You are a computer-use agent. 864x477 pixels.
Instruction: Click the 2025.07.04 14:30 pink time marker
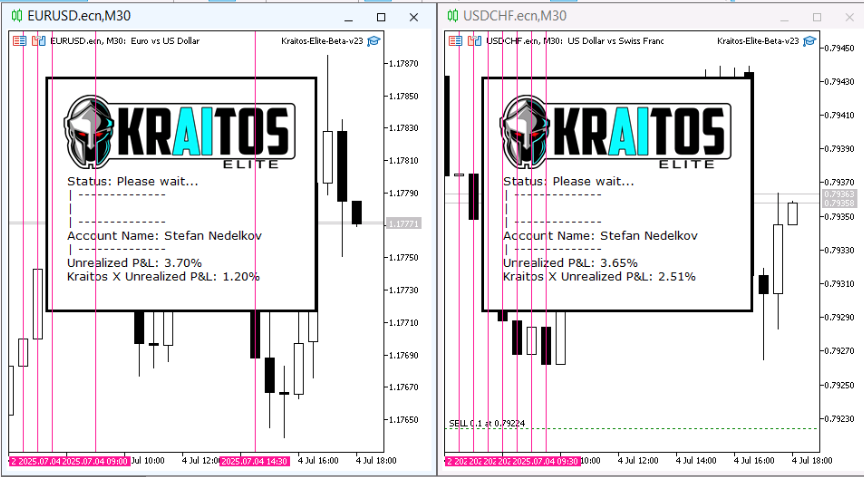254,460
